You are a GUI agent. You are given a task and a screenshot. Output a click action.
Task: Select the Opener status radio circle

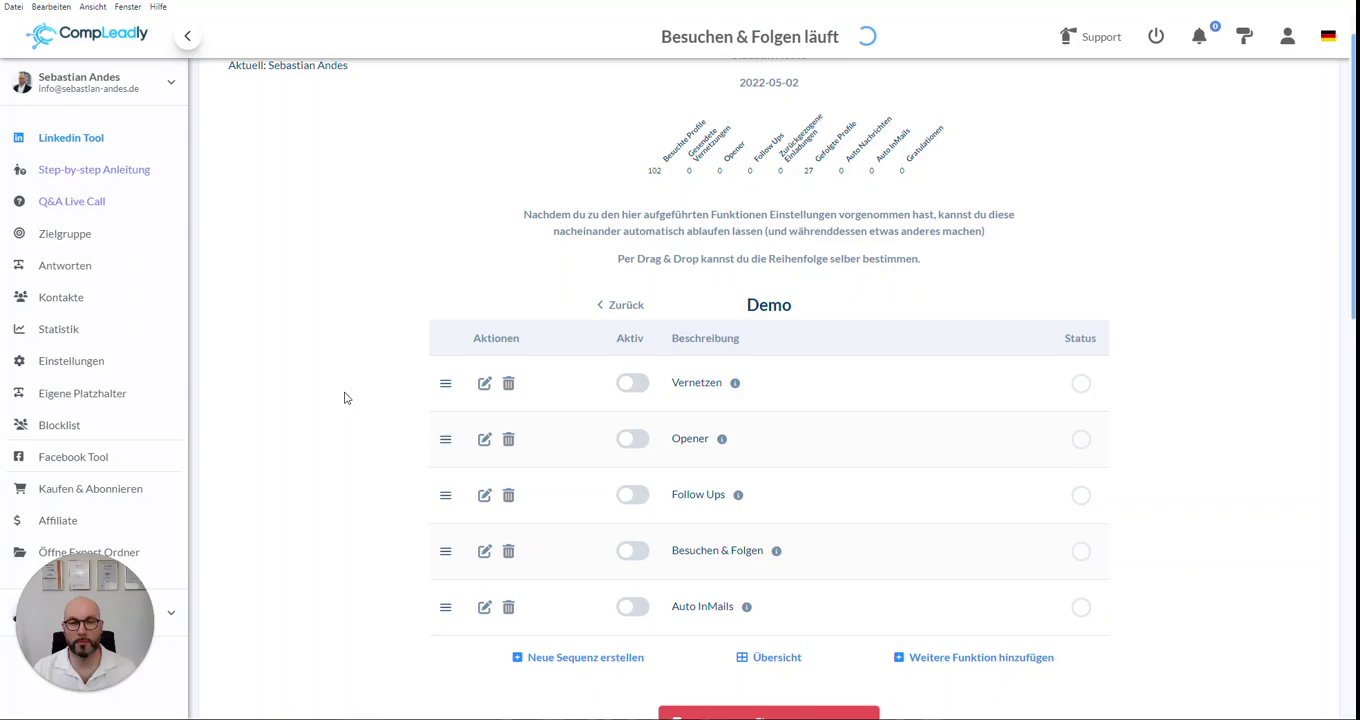(1081, 439)
